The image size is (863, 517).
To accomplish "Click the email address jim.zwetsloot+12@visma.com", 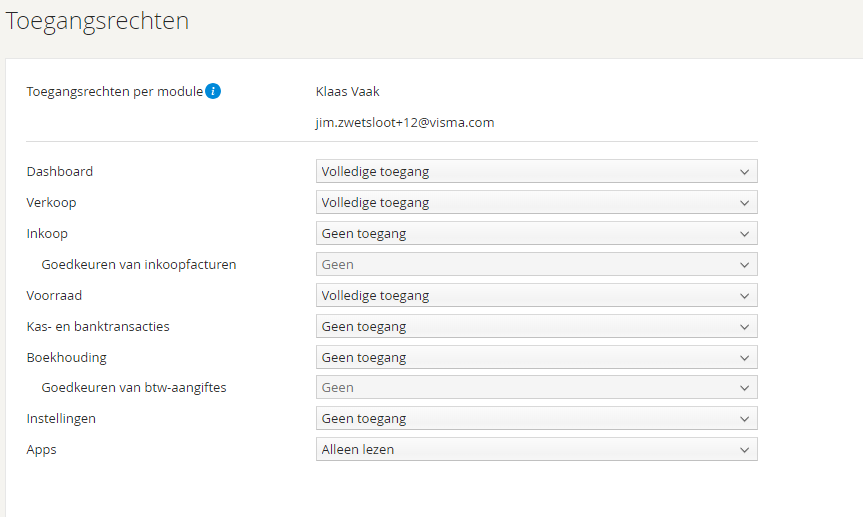I will coord(405,123).
